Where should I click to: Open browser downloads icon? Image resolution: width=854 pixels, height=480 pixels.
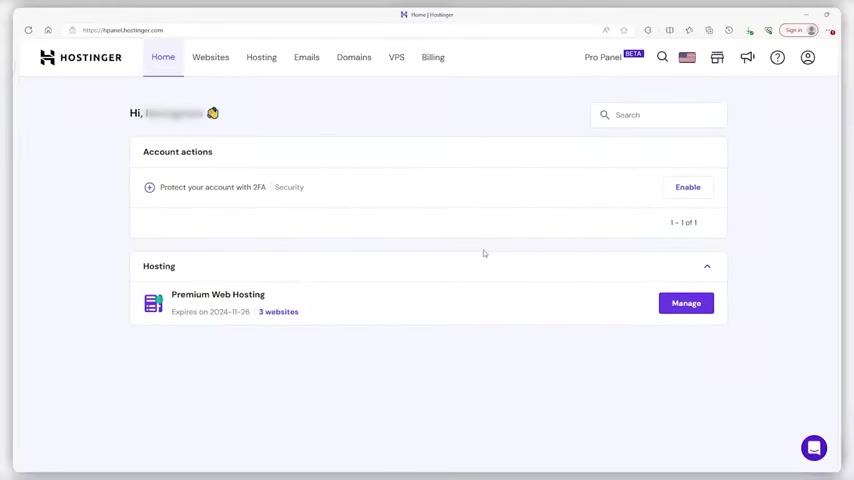tap(749, 31)
